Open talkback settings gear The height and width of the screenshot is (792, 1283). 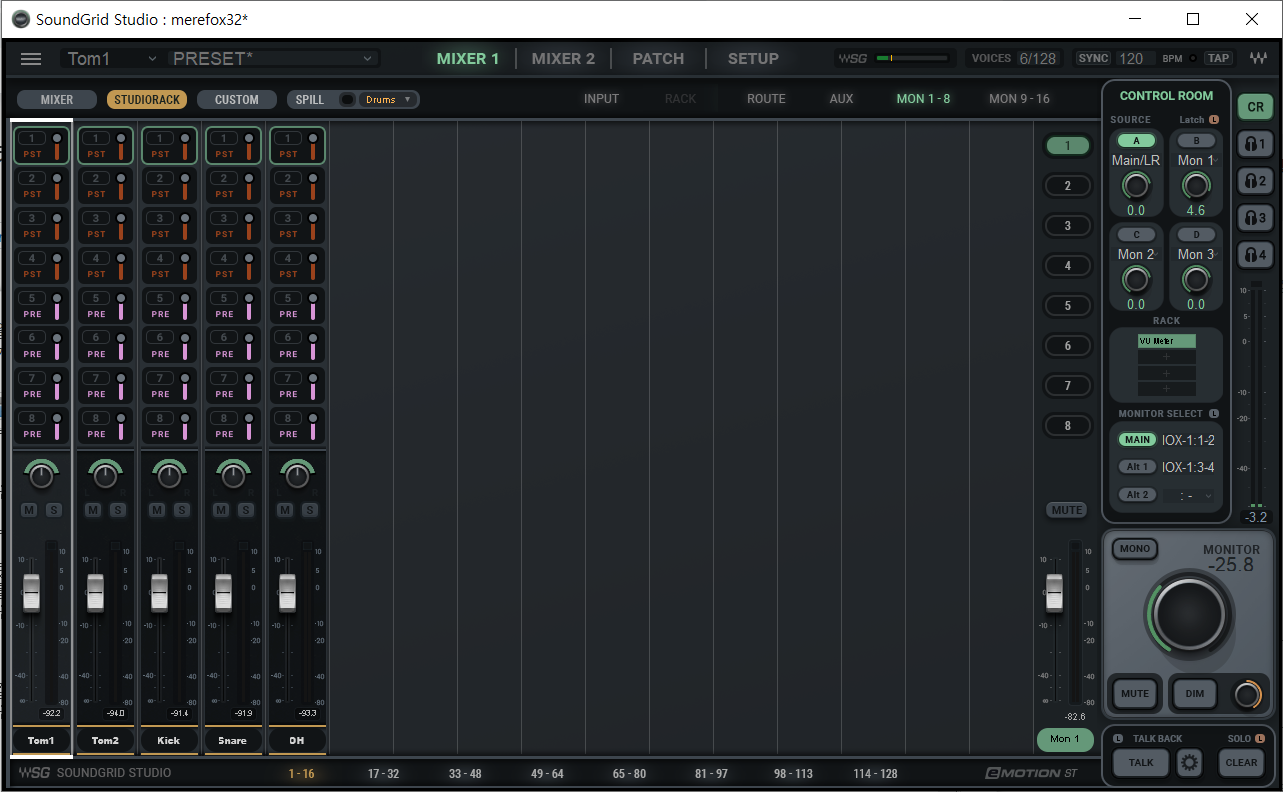pyautogui.click(x=1189, y=763)
